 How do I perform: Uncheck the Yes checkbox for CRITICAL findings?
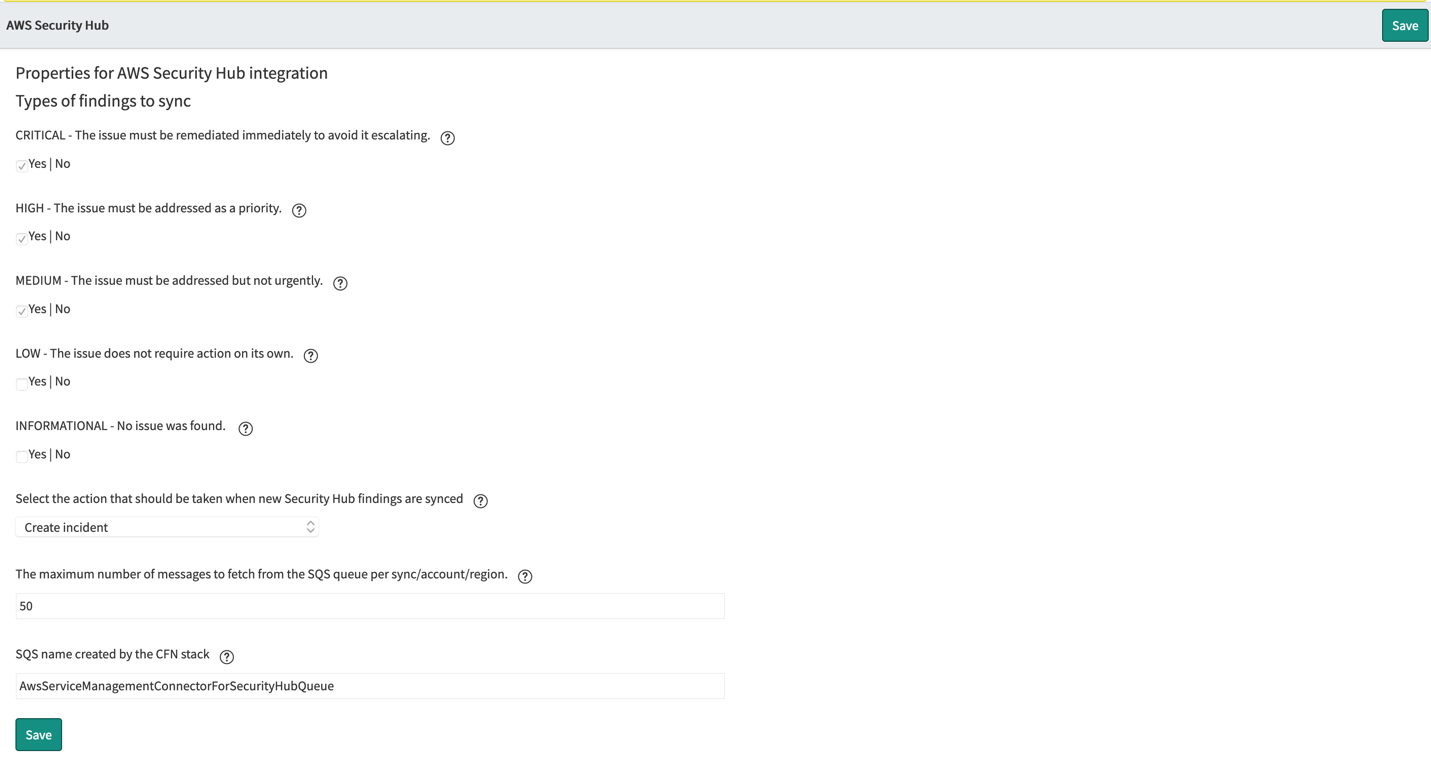point(21,164)
